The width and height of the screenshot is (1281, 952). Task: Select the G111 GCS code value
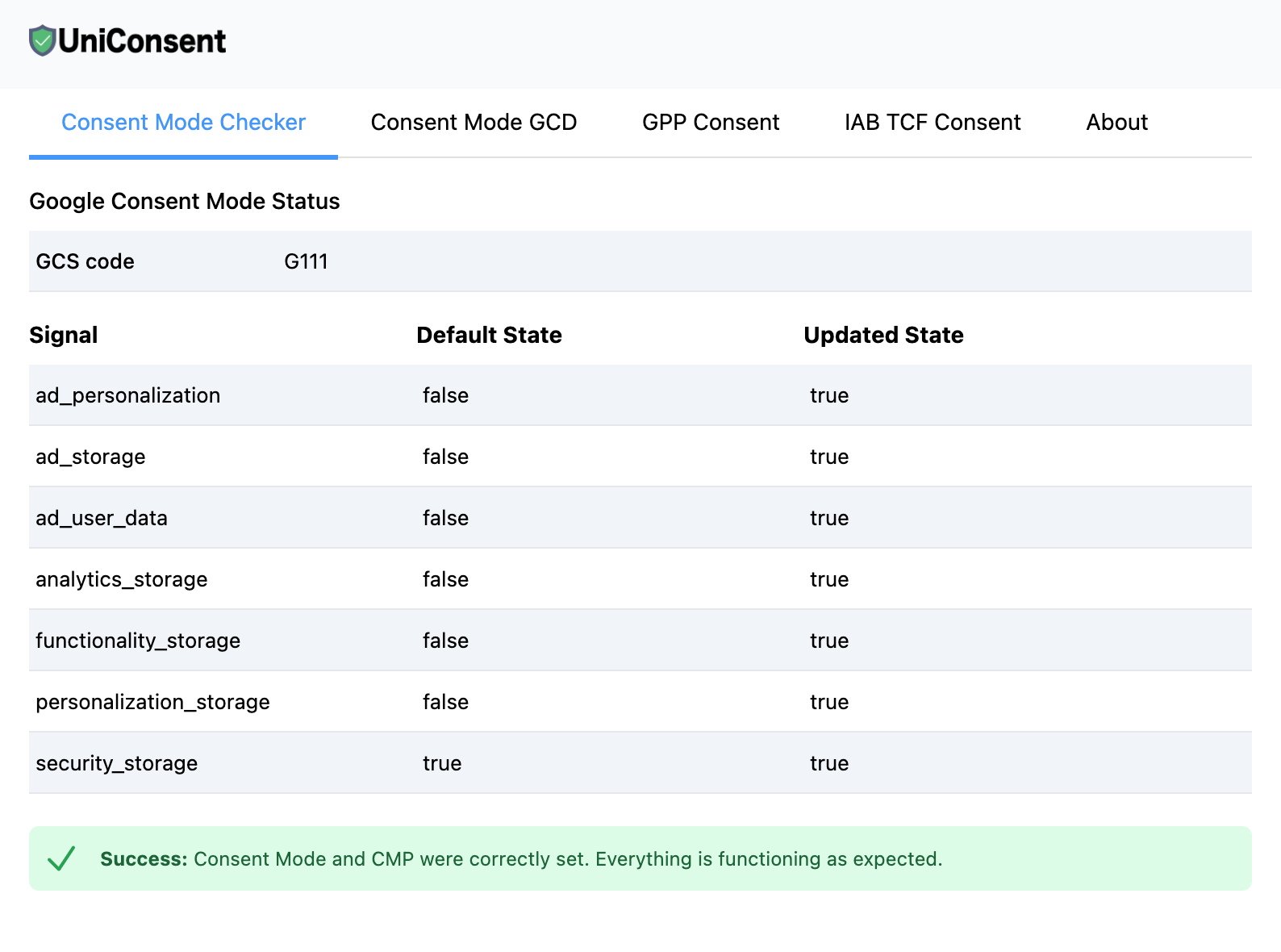click(306, 261)
